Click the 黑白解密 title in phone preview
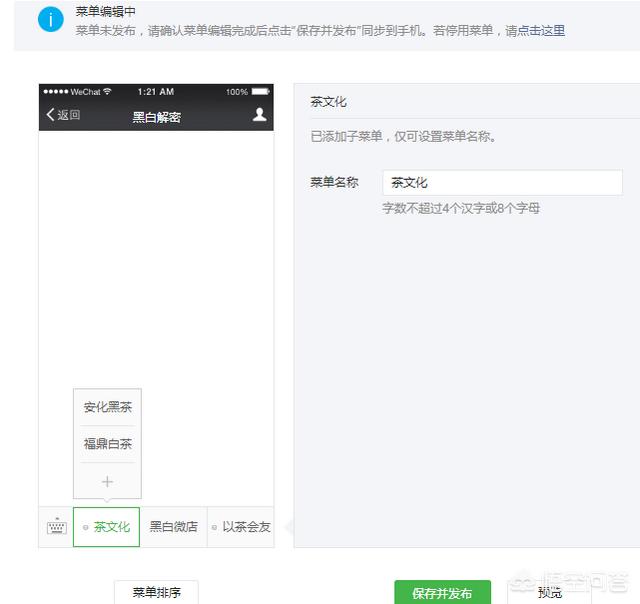The image size is (640, 604). [156, 117]
